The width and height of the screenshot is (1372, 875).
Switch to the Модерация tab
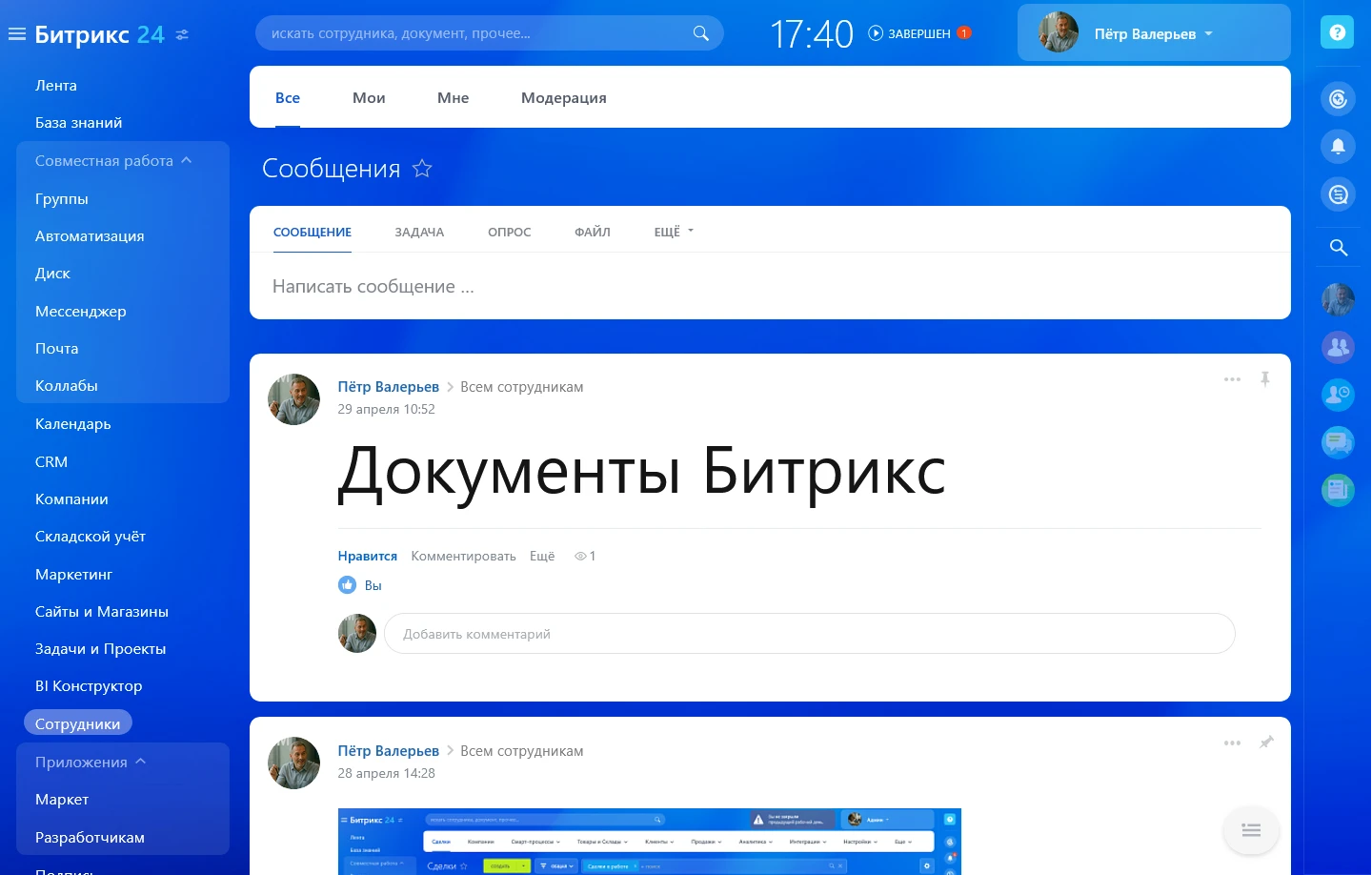[x=563, y=97]
